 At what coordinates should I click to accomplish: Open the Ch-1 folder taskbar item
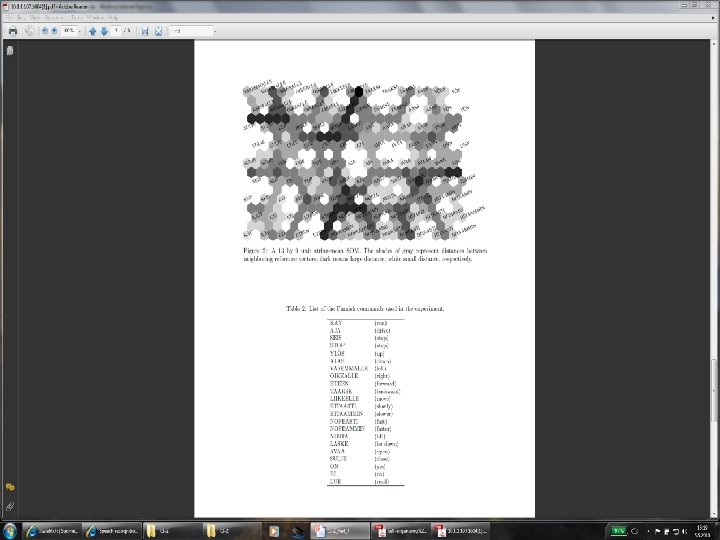coord(171,531)
